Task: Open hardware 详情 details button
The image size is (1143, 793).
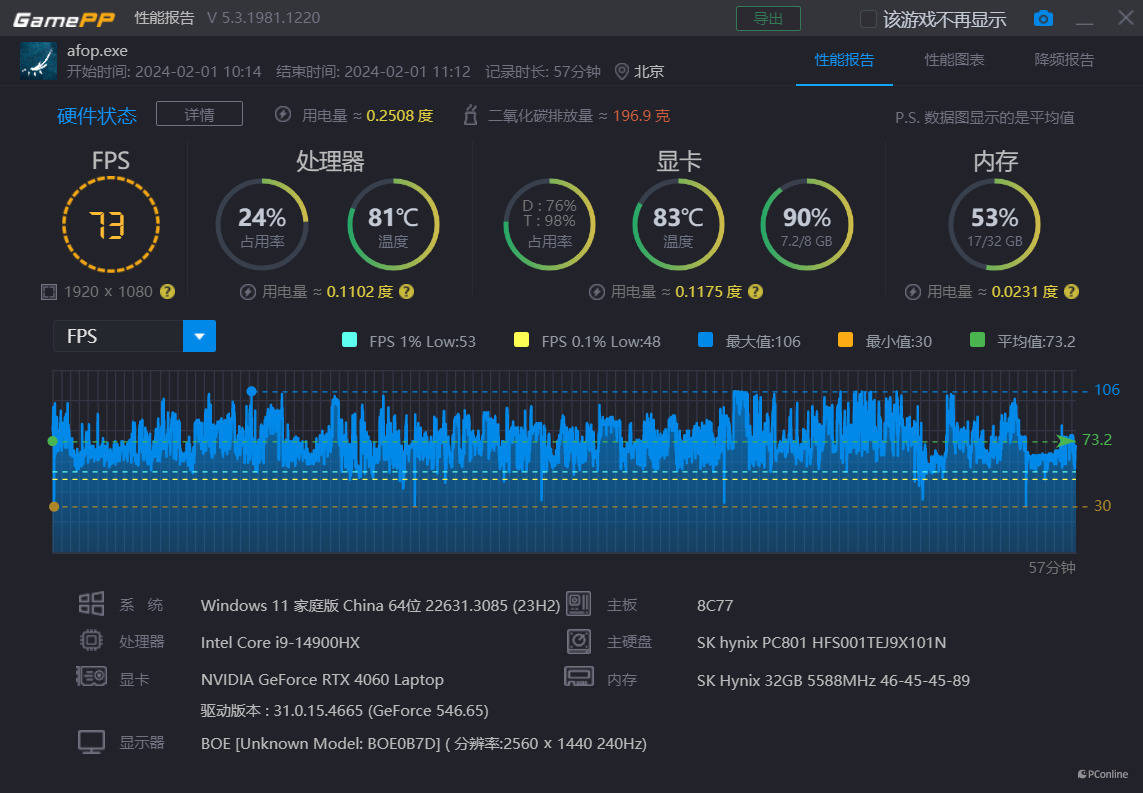Action: [x=199, y=114]
